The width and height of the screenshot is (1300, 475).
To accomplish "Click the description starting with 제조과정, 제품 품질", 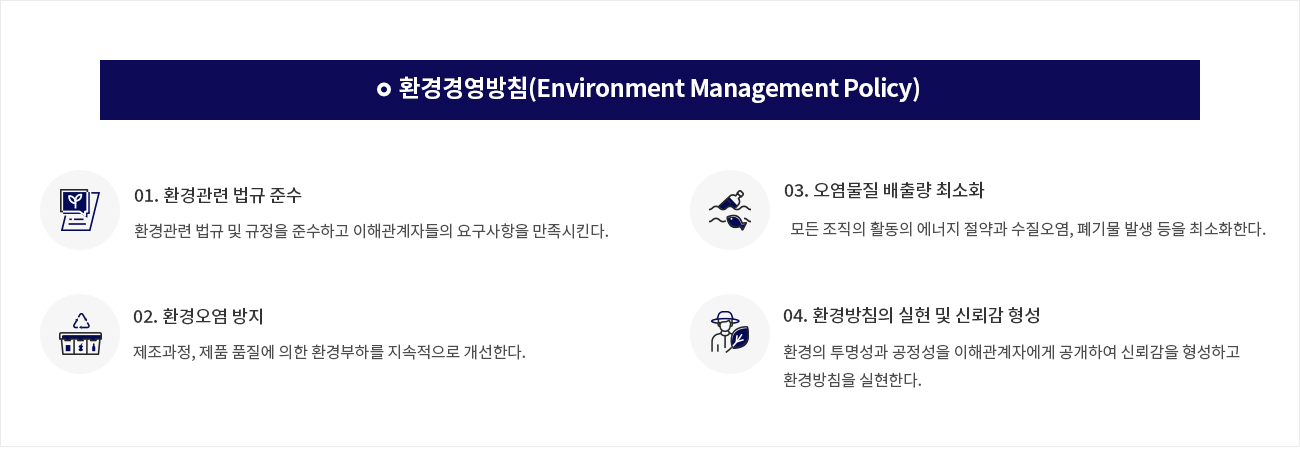I will point(329,352).
